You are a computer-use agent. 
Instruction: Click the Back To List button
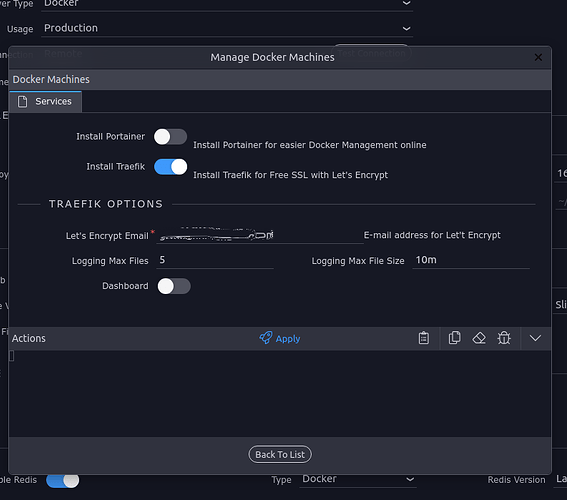280,454
